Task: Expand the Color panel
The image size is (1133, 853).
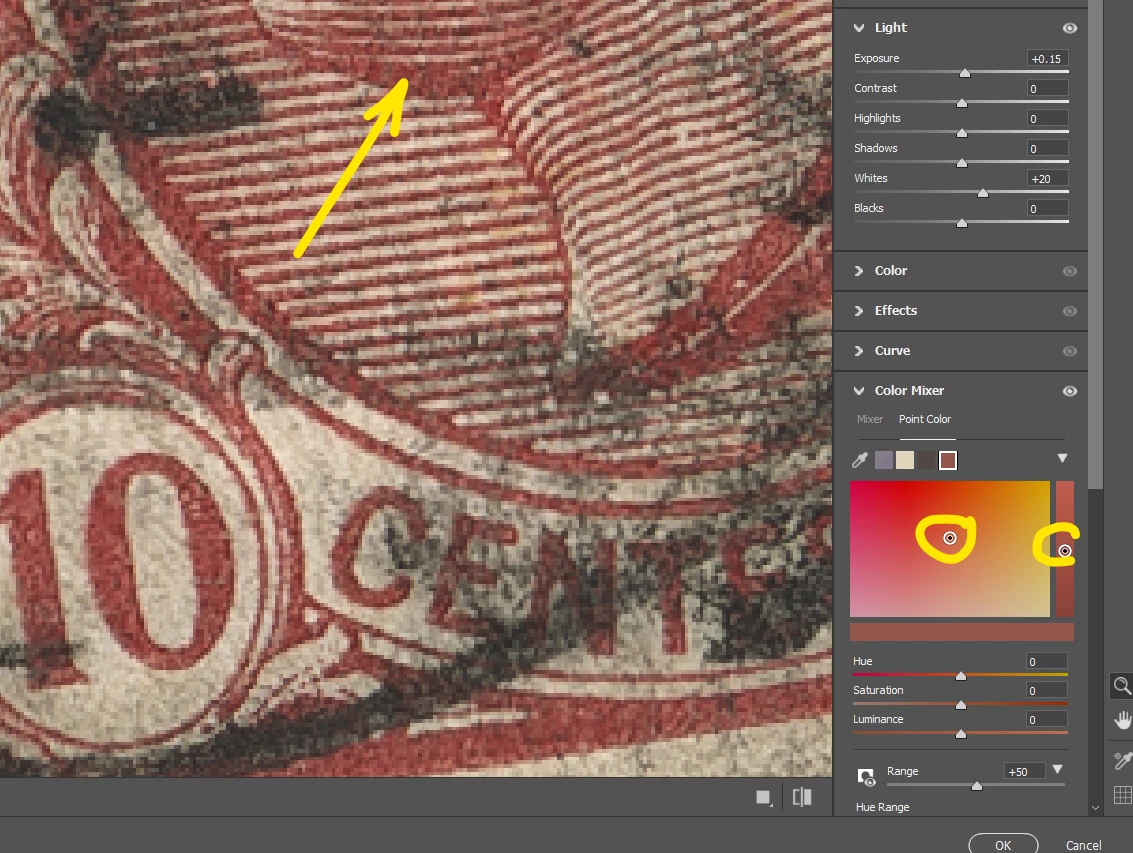Action: [x=859, y=271]
